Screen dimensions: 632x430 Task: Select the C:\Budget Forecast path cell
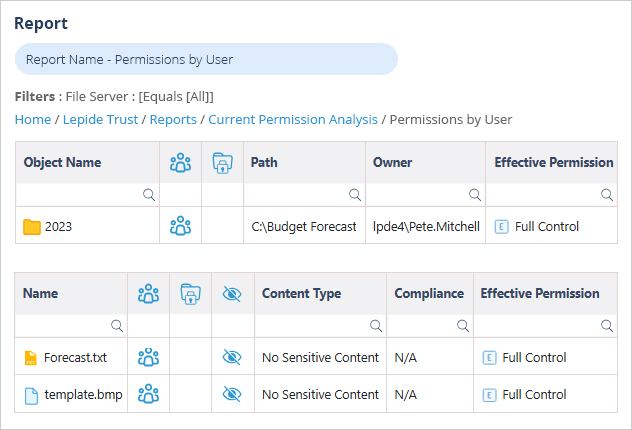click(304, 227)
